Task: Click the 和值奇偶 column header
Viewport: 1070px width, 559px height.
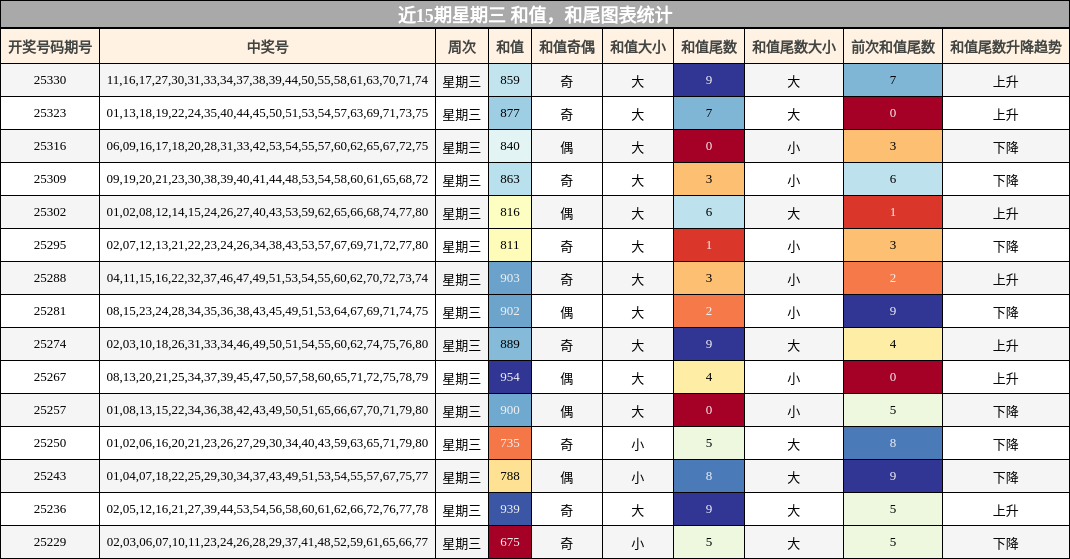Action: tap(566, 46)
